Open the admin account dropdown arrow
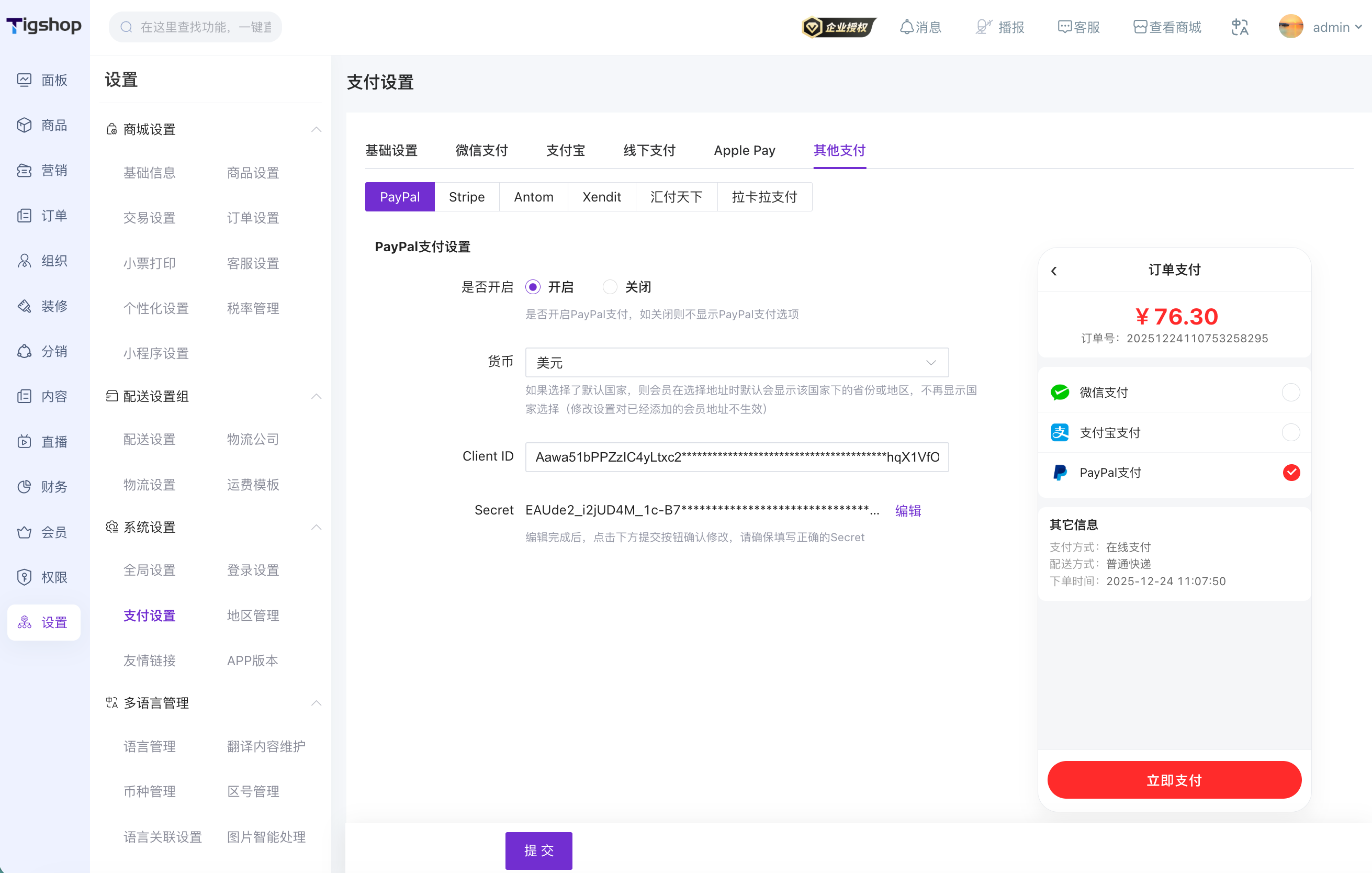This screenshot has width=1372, height=873. pyautogui.click(x=1358, y=27)
